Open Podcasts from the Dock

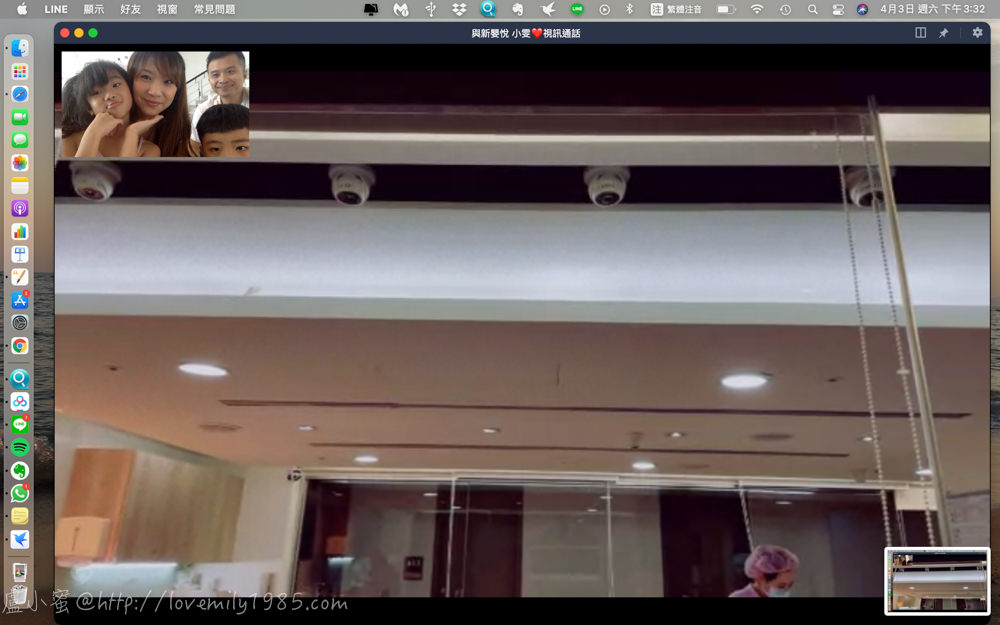(x=20, y=208)
